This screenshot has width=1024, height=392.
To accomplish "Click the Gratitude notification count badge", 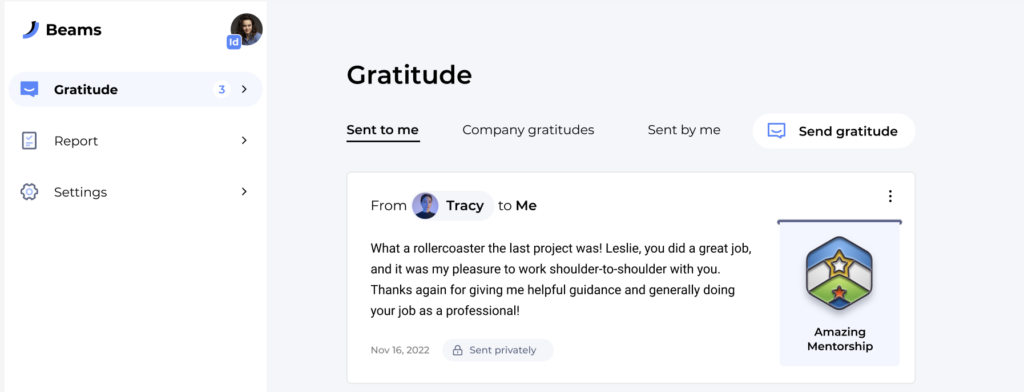I will pyautogui.click(x=221, y=90).
